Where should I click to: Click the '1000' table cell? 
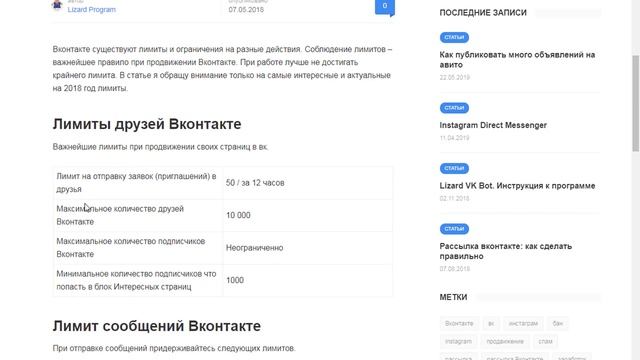(x=308, y=280)
